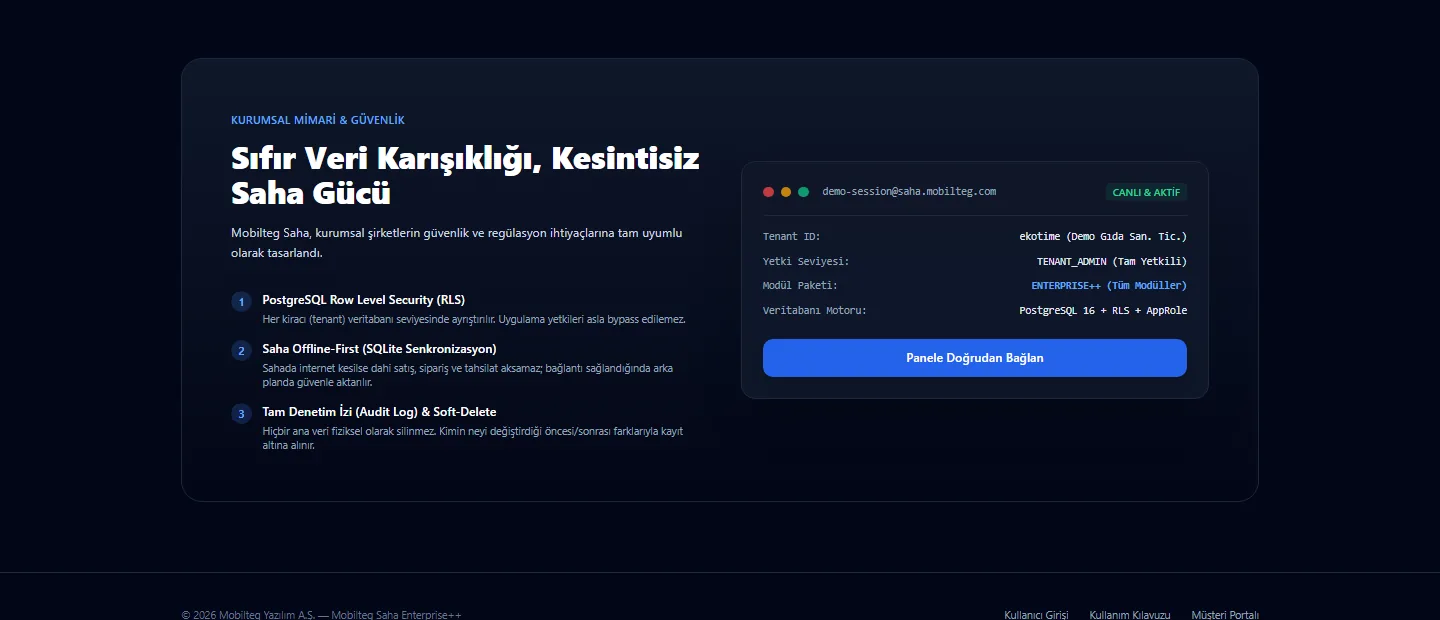Click Saha Offline-First (SQLite Senkronizasyon) title
Screen dimensions: 1440x620
pos(379,349)
